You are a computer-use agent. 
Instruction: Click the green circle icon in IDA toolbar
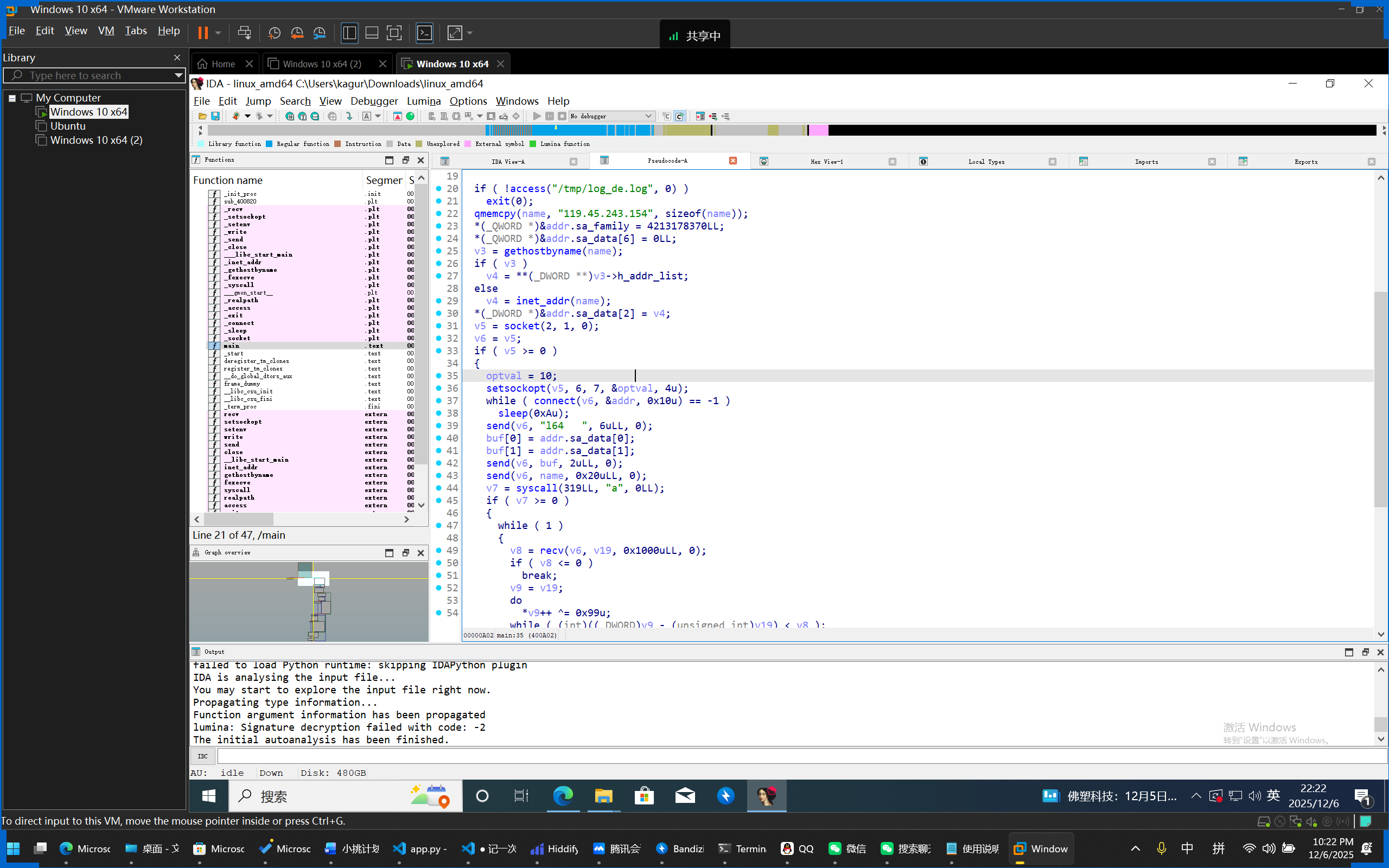(x=410, y=116)
